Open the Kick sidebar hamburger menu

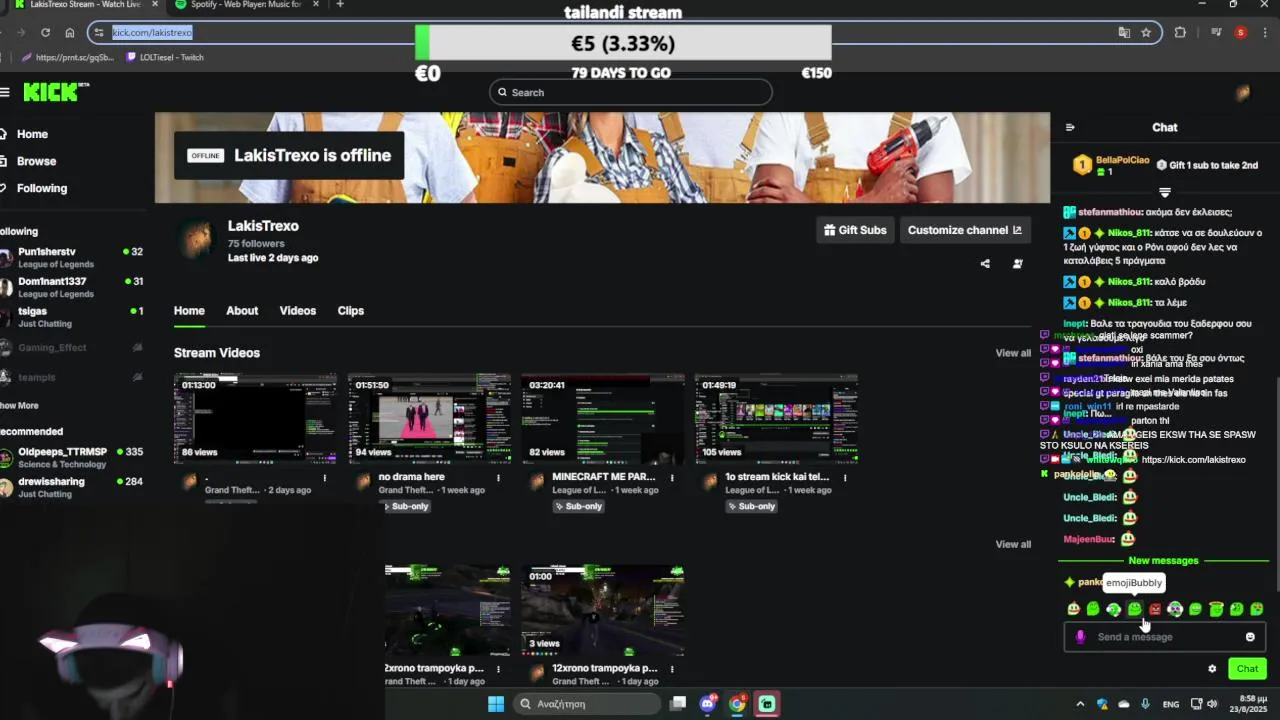(x=5, y=92)
